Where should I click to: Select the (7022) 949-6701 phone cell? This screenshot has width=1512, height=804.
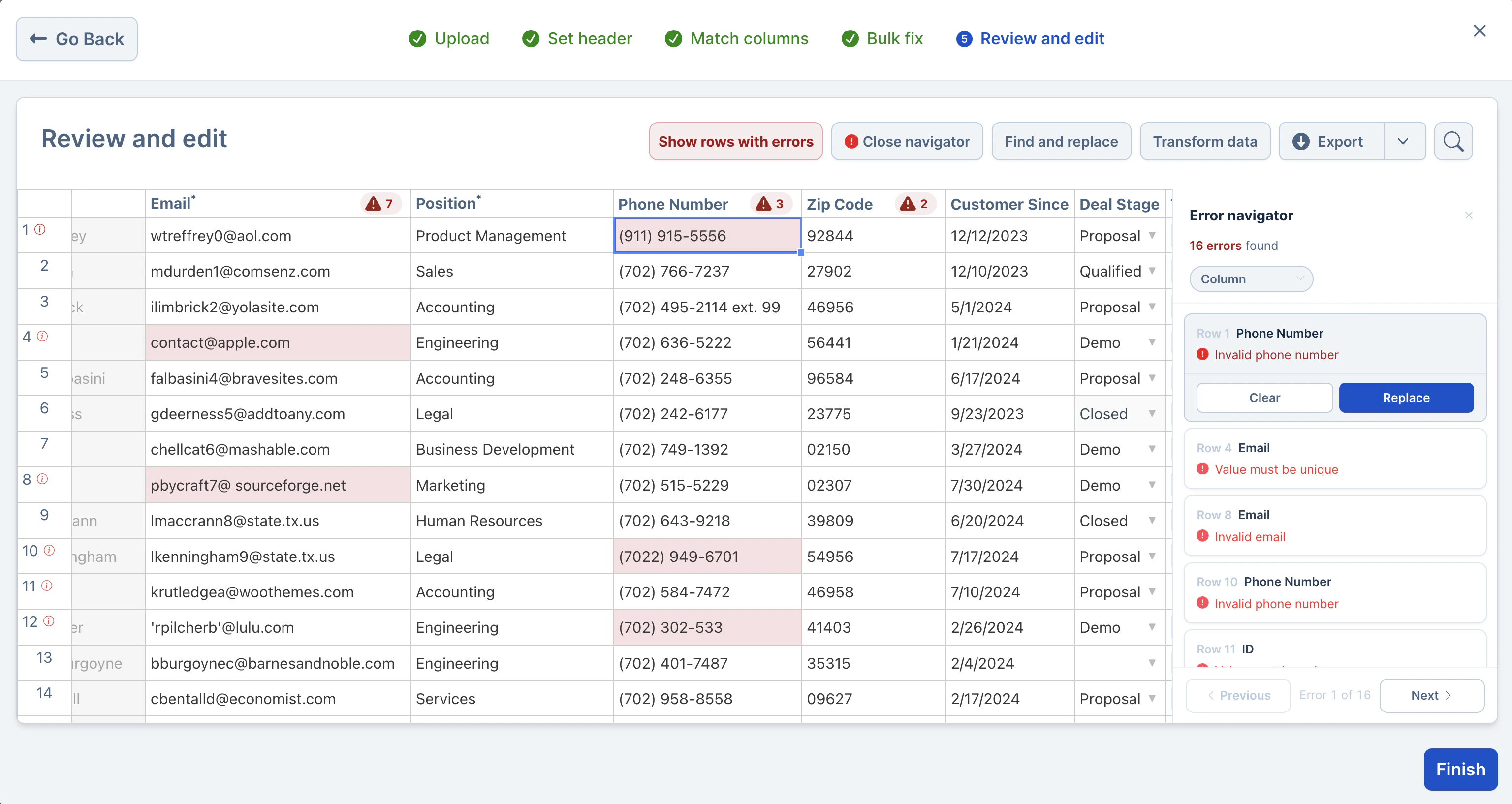[x=707, y=557]
